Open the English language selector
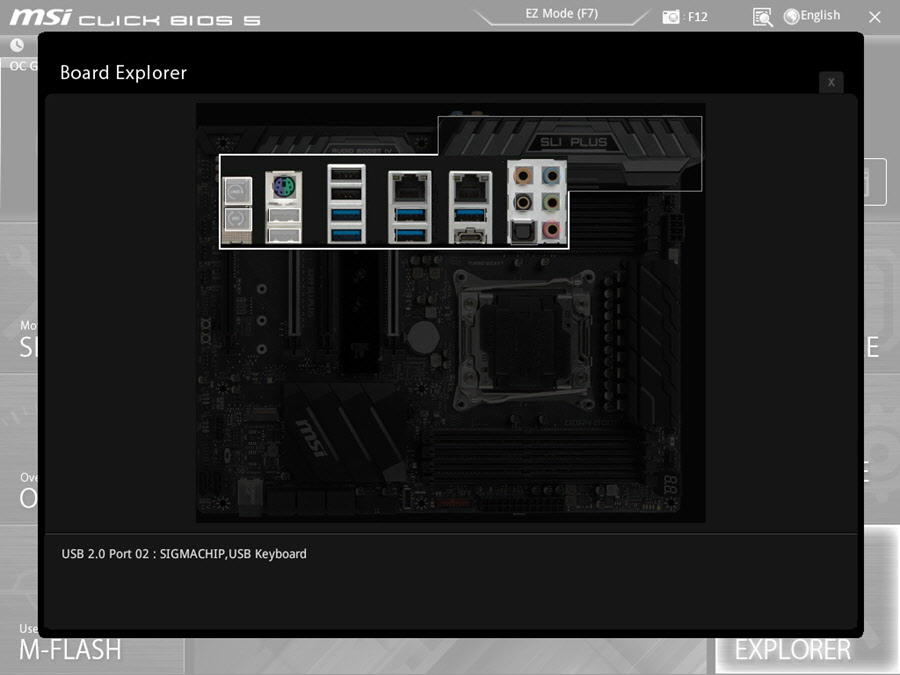900x675 pixels. (x=812, y=16)
